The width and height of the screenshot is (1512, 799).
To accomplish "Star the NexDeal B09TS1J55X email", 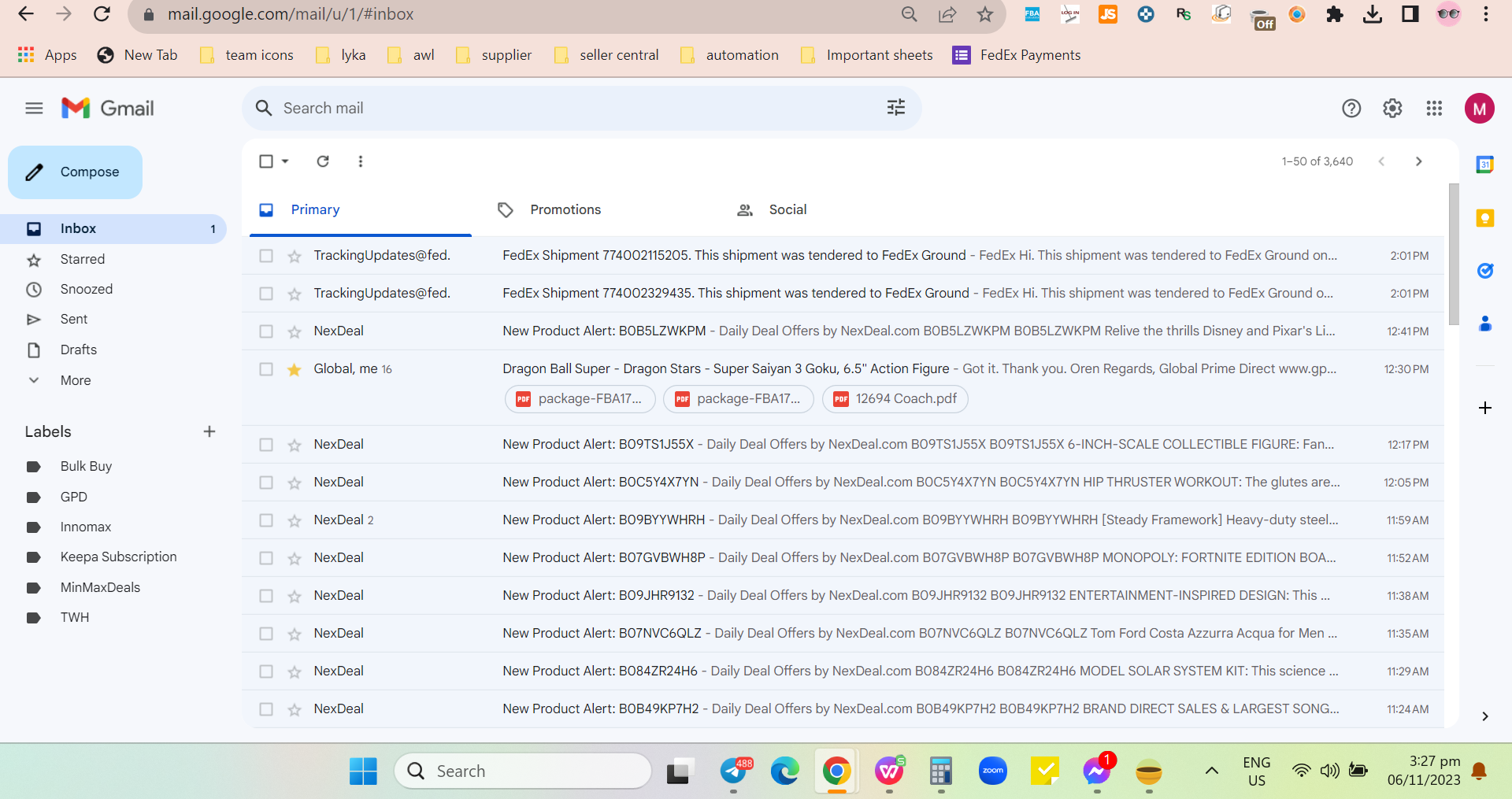I will coord(295,445).
